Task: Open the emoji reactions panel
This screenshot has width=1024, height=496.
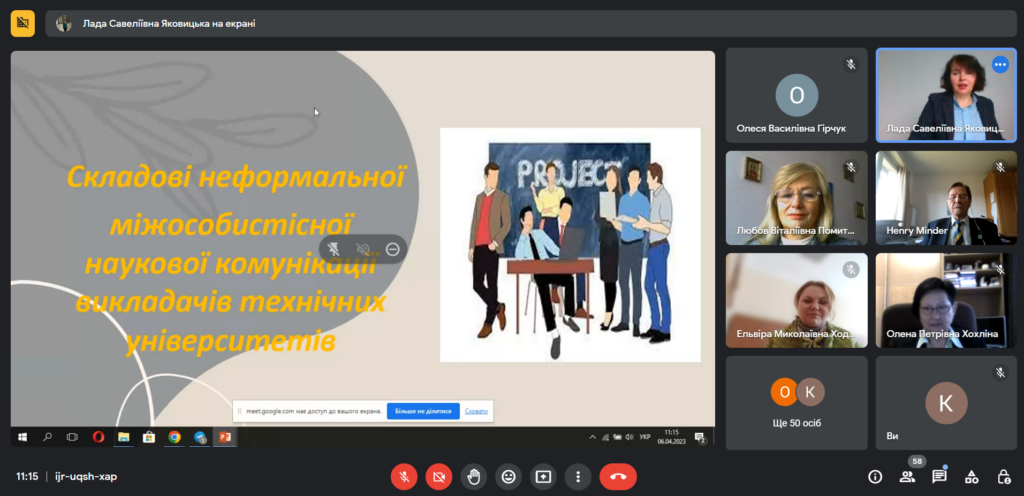Action: (x=508, y=477)
